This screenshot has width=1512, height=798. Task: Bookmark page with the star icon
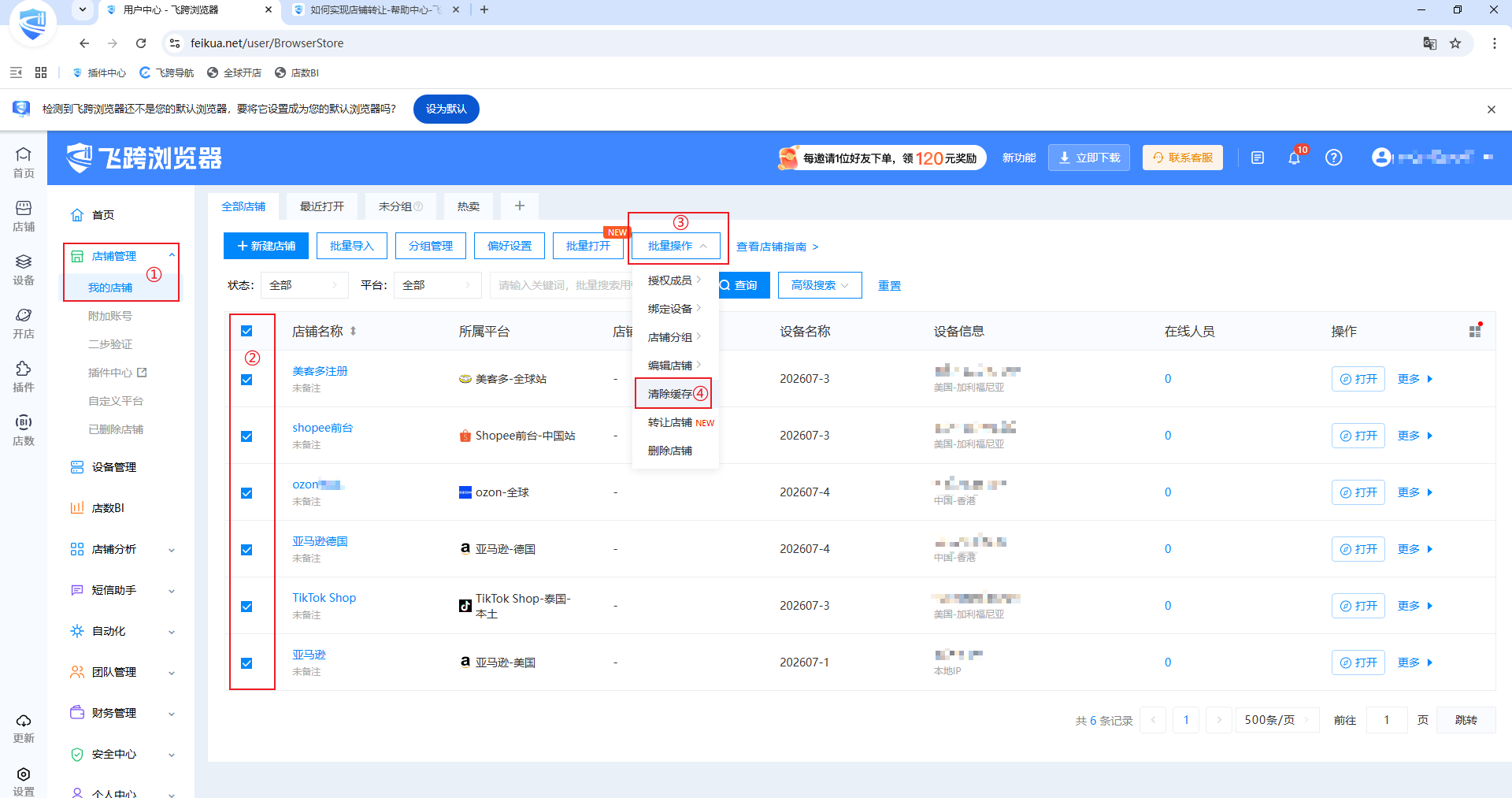pyautogui.click(x=1455, y=43)
